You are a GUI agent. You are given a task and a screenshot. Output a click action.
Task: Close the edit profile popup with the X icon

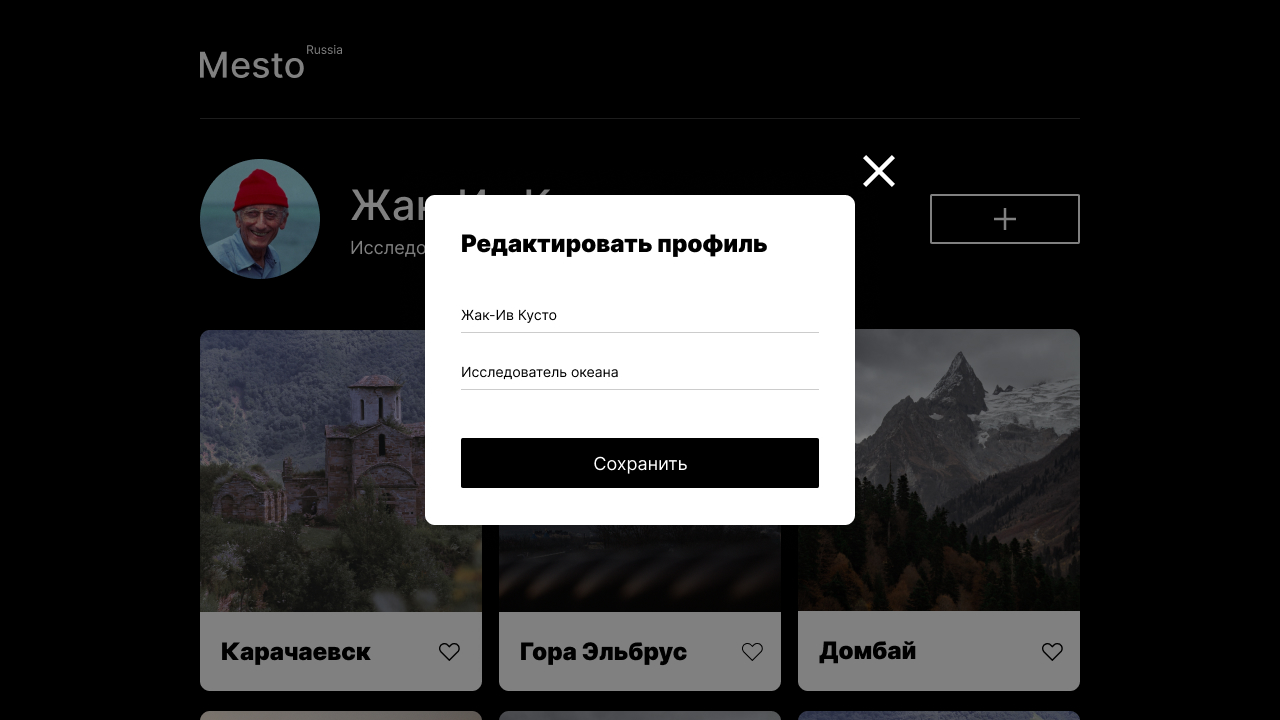(x=879, y=171)
